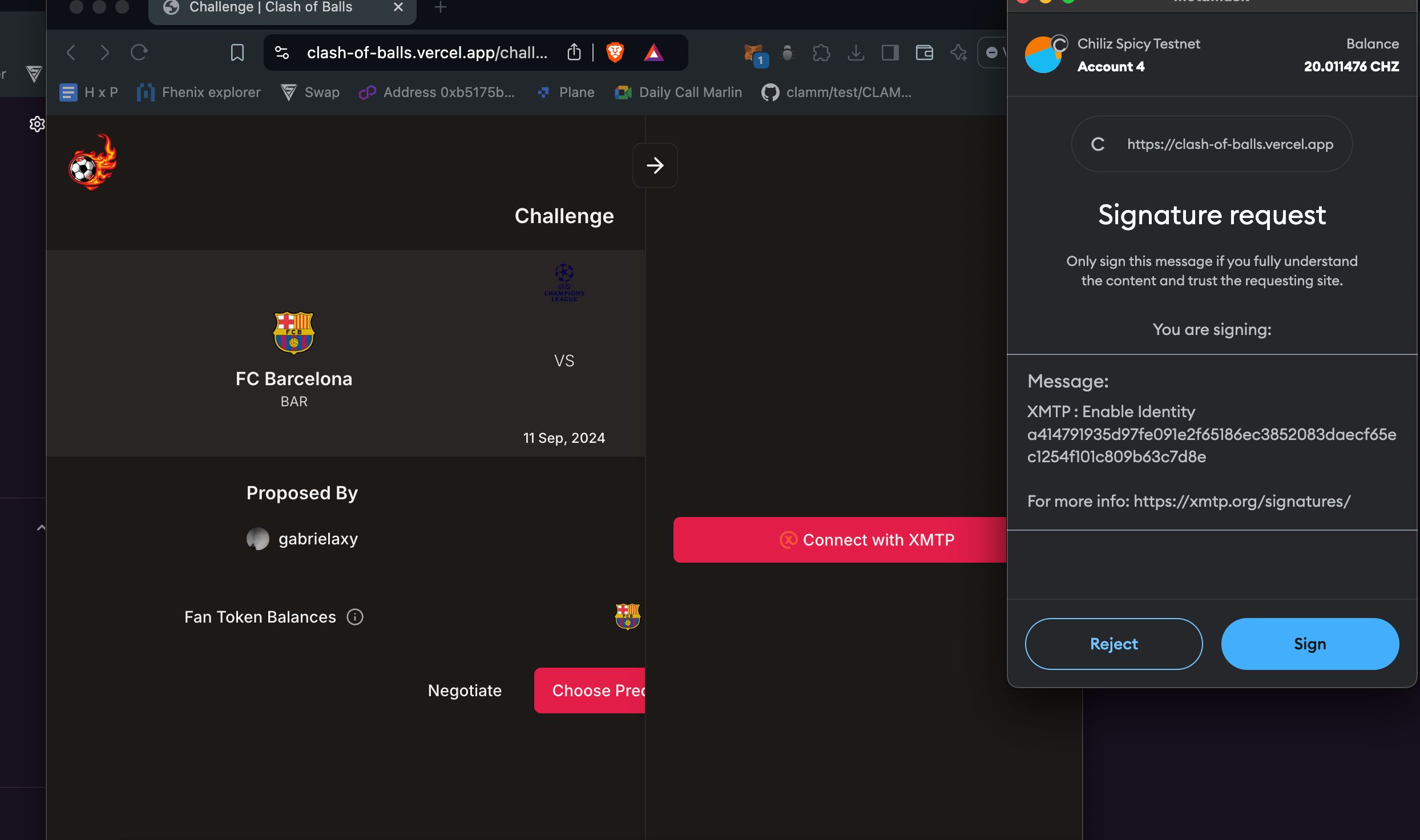Reject the signature request
Image resolution: width=1420 pixels, height=840 pixels.
(x=1114, y=644)
